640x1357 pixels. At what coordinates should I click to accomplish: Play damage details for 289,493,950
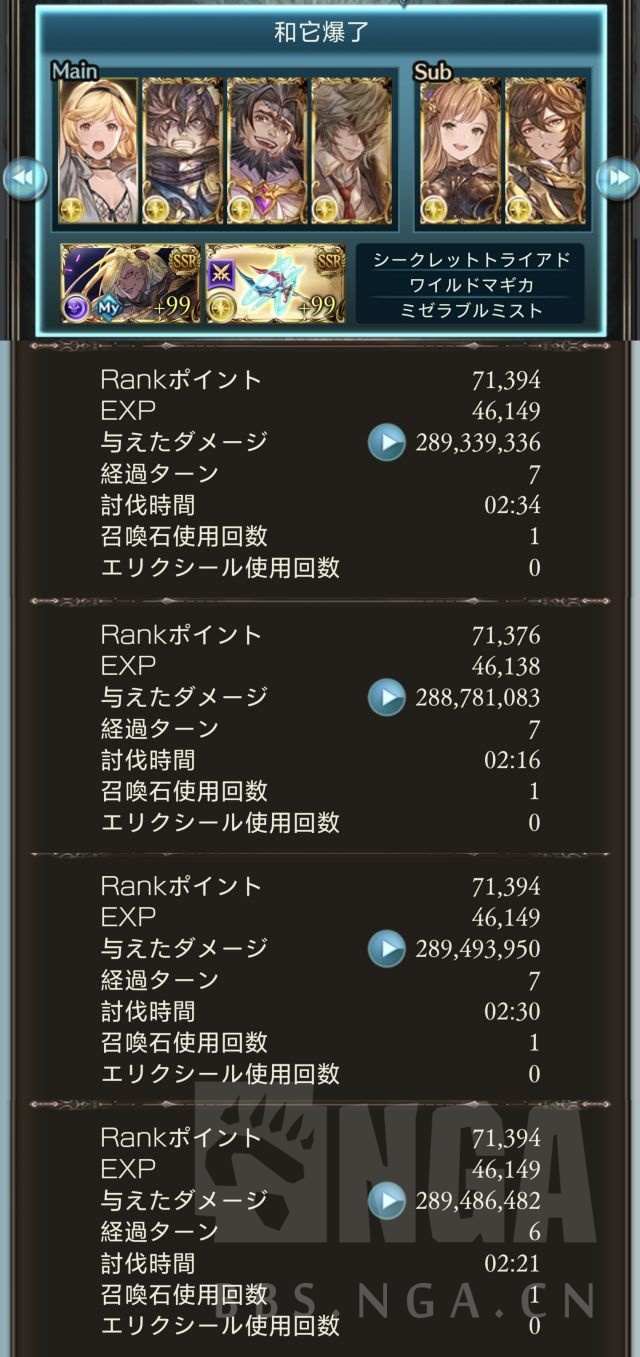pyautogui.click(x=386, y=948)
